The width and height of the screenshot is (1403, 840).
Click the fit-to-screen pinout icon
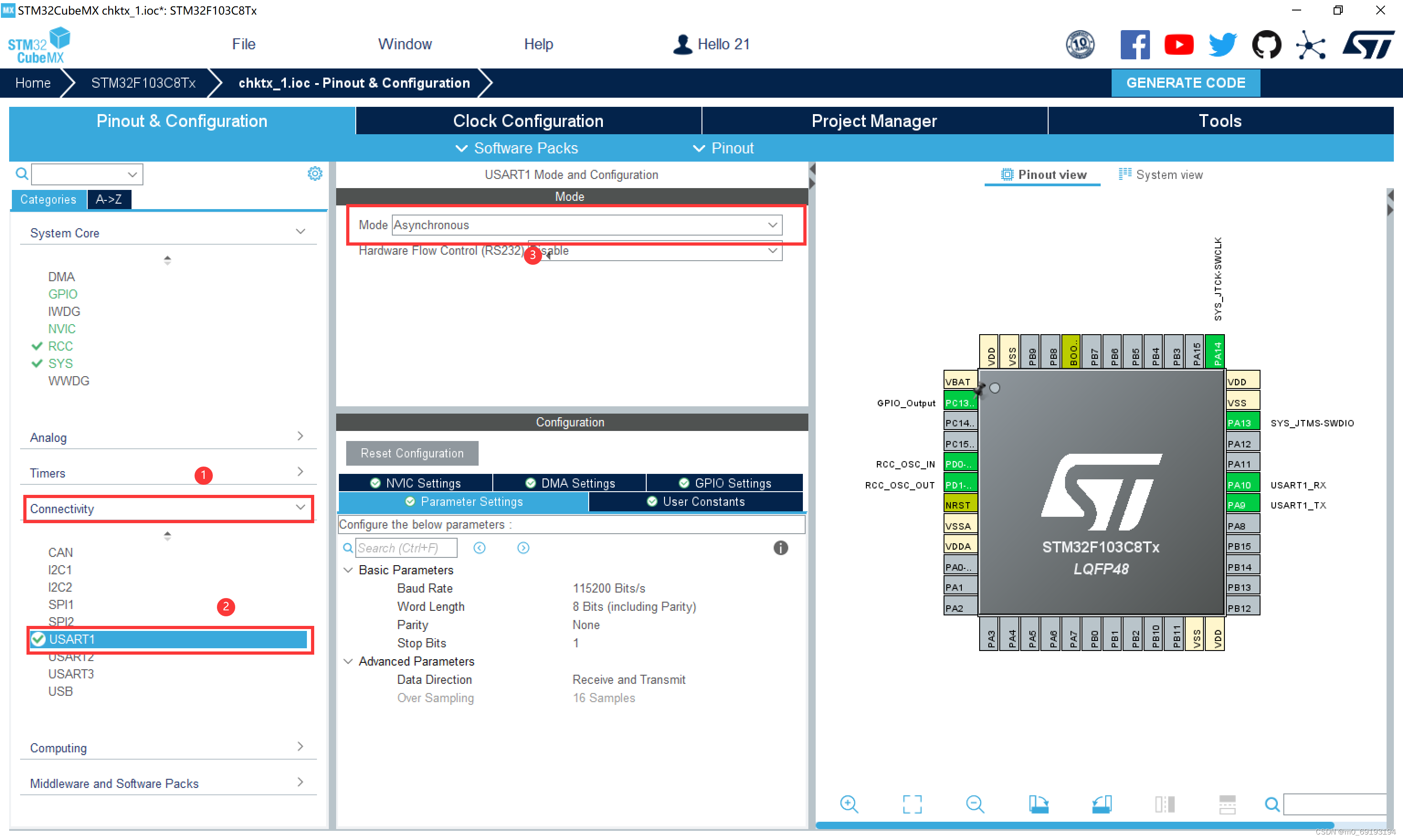(912, 804)
